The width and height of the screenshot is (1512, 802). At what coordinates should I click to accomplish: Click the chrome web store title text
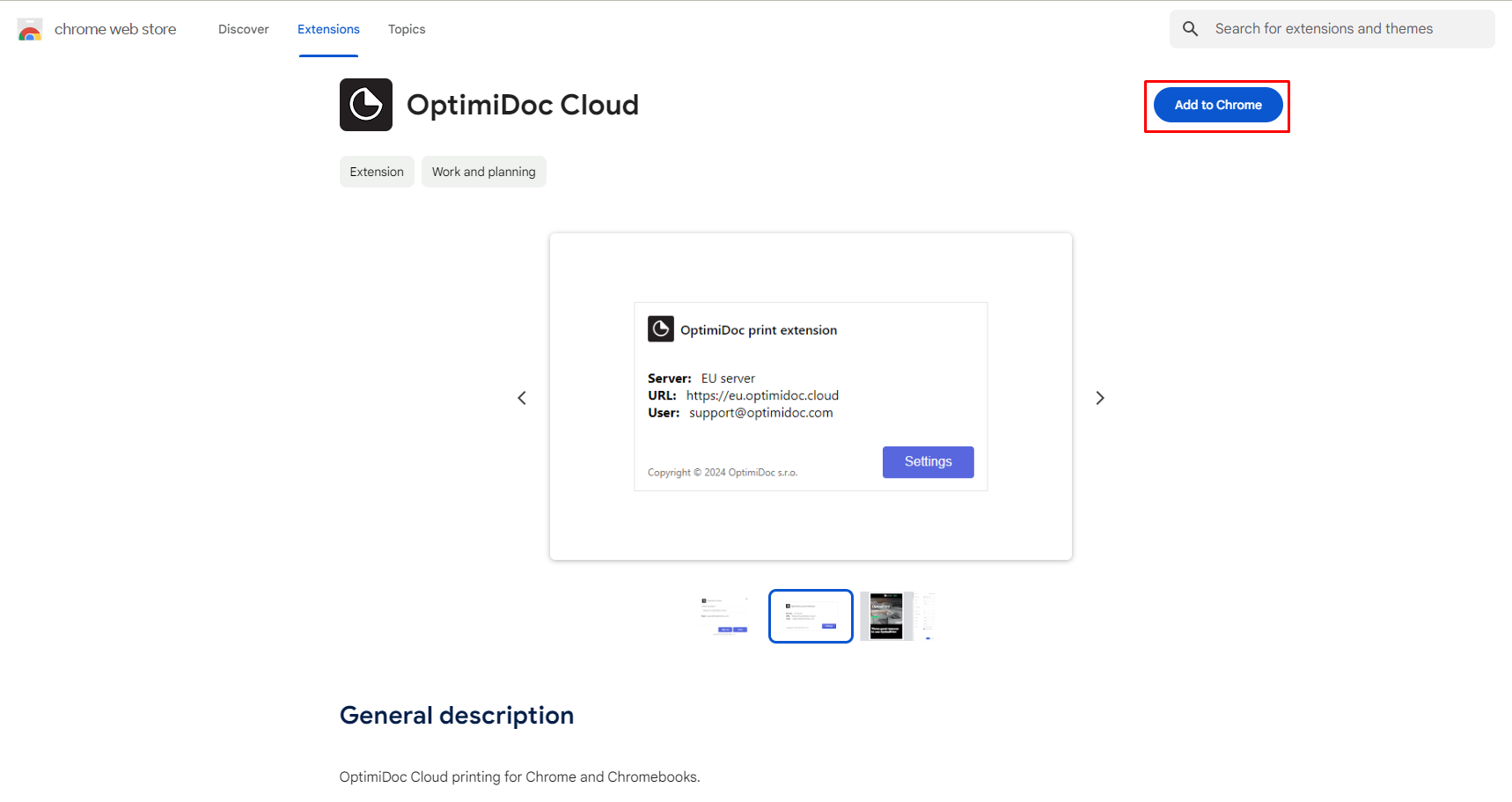115,29
